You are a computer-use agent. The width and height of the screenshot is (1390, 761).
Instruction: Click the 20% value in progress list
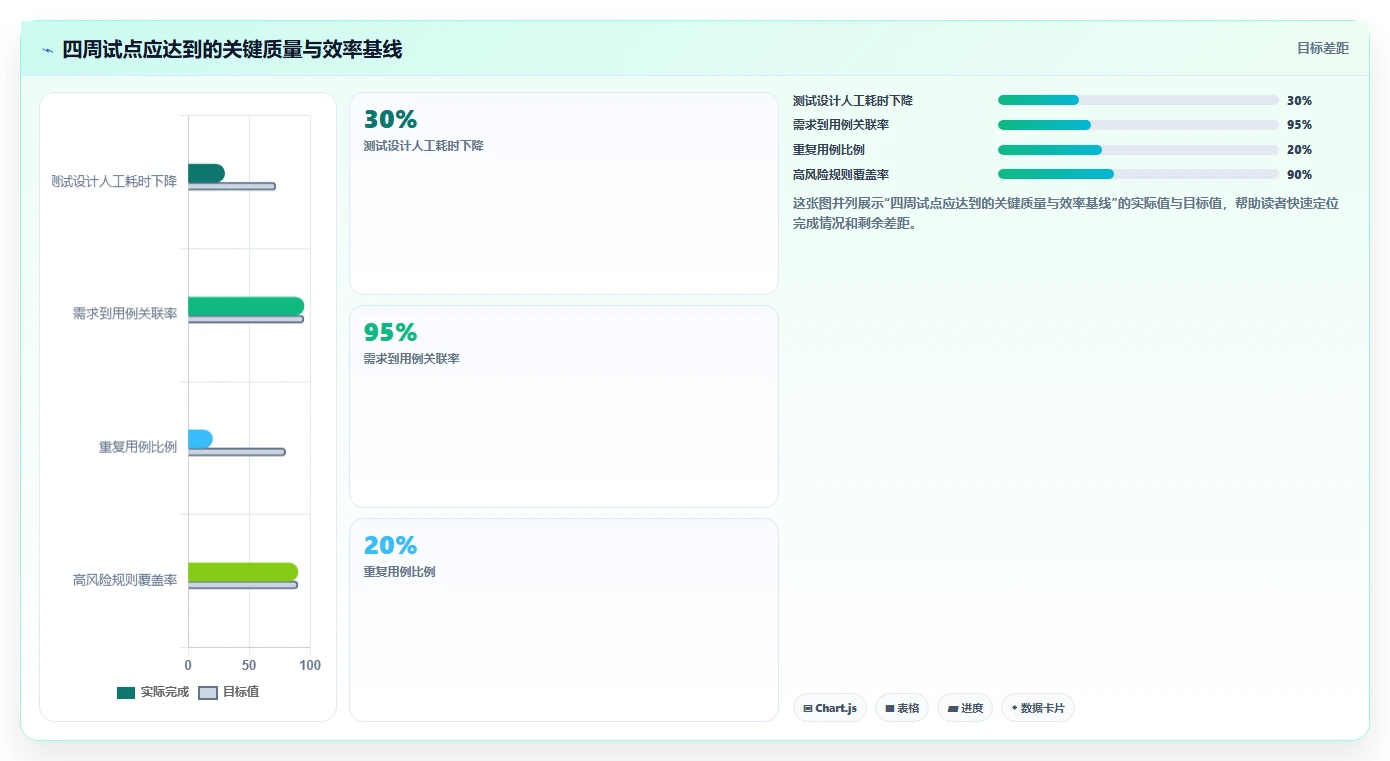pyautogui.click(x=1299, y=150)
